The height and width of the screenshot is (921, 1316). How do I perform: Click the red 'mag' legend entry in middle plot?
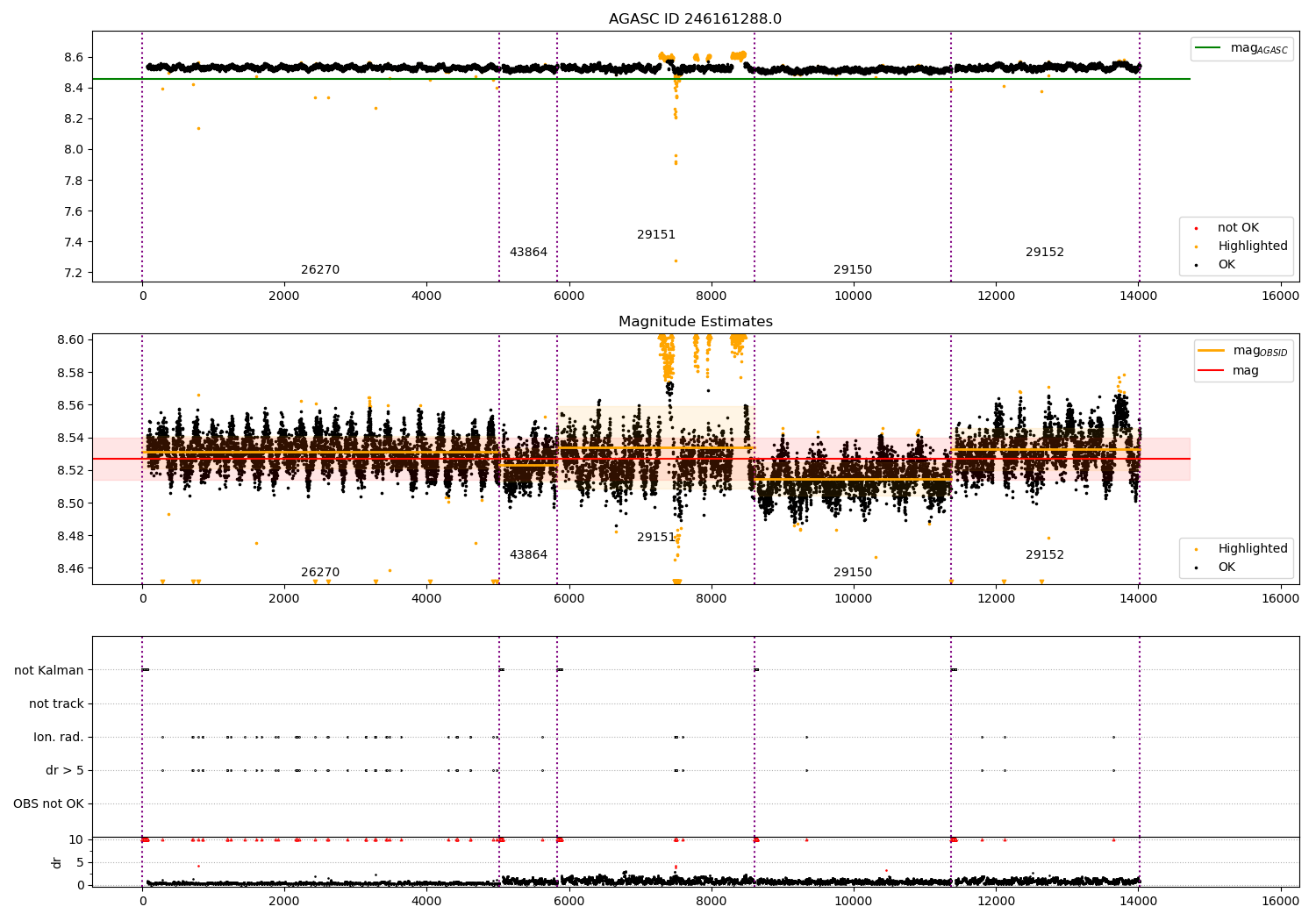point(1228,371)
